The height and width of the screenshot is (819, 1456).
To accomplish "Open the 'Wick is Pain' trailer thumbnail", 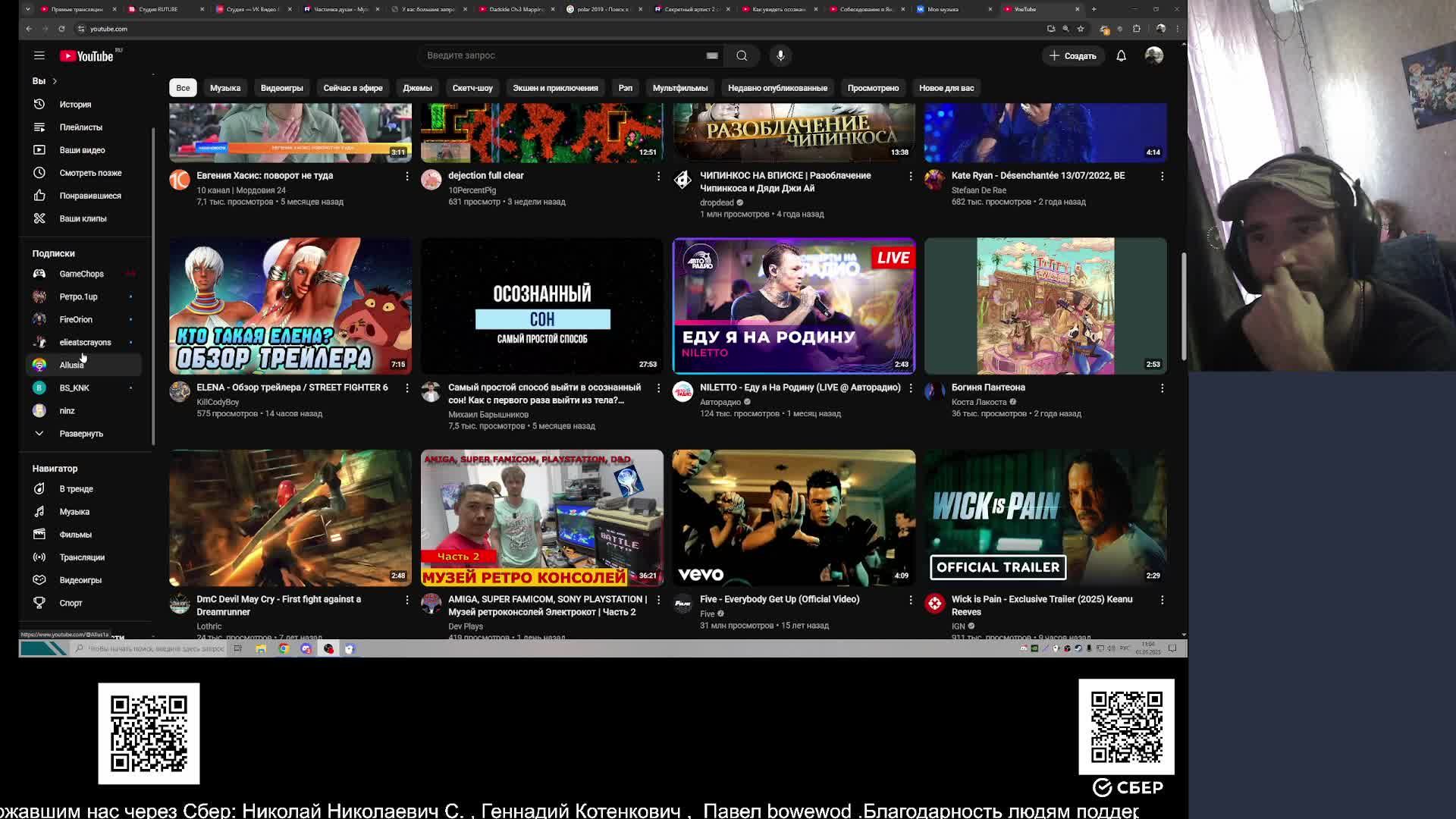I will 1045,518.
